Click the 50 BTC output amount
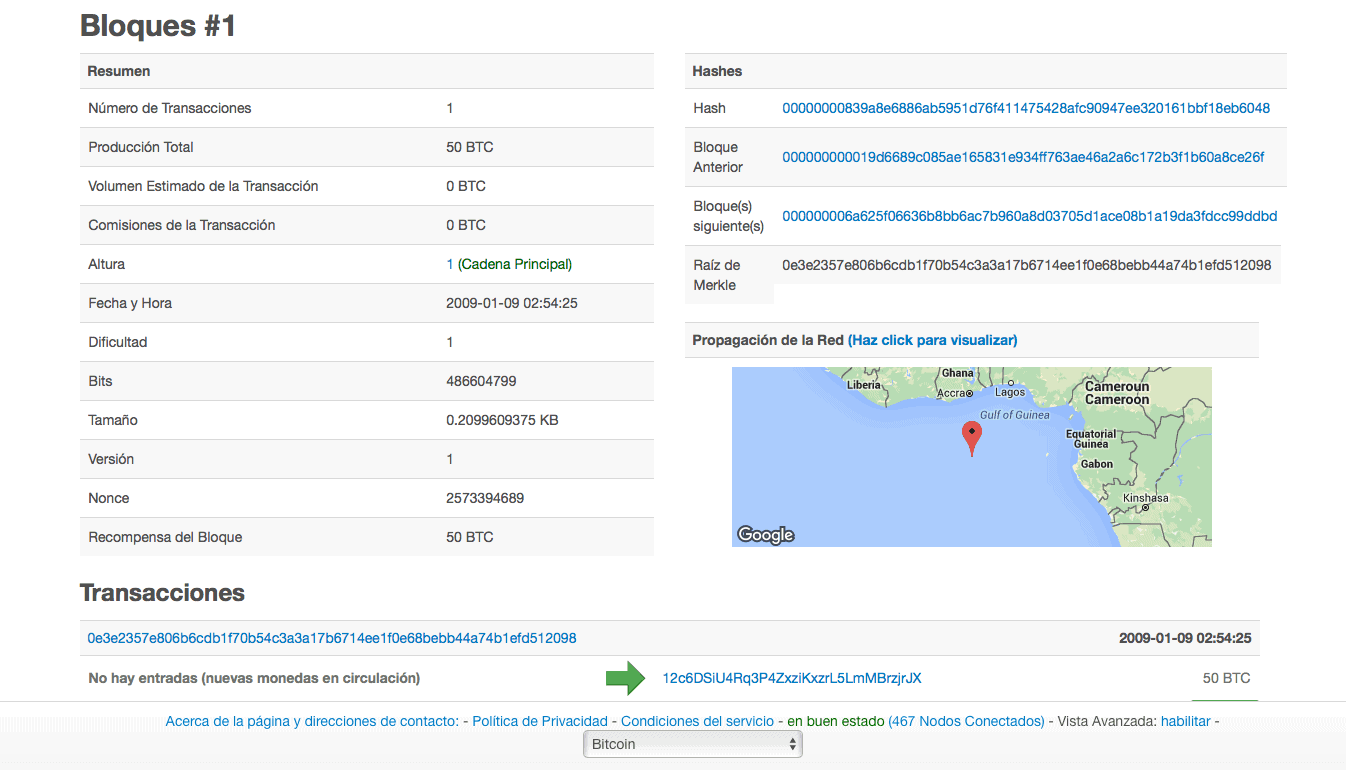This screenshot has height=770, width=1346. point(1226,678)
